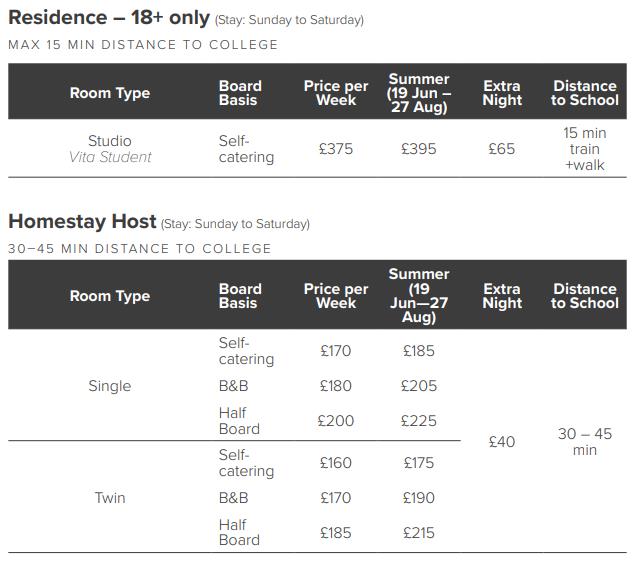Image resolution: width=639 pixels, height=567 pixels.
Task: Click the £395 studio summer price
Action: point(419,149)
